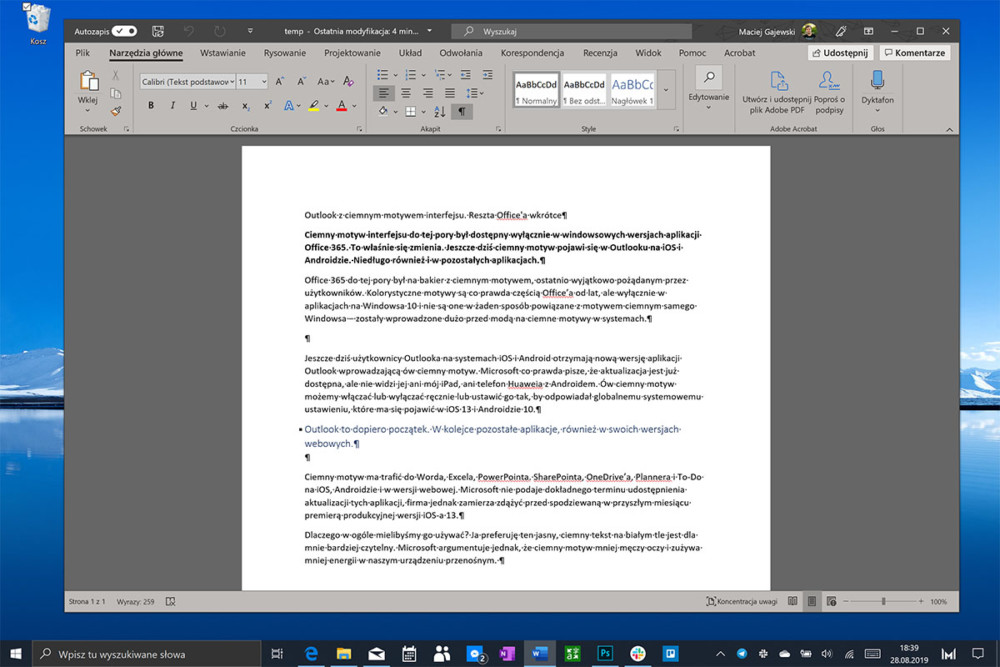Toggle Underline formatting

click(193, 106)
